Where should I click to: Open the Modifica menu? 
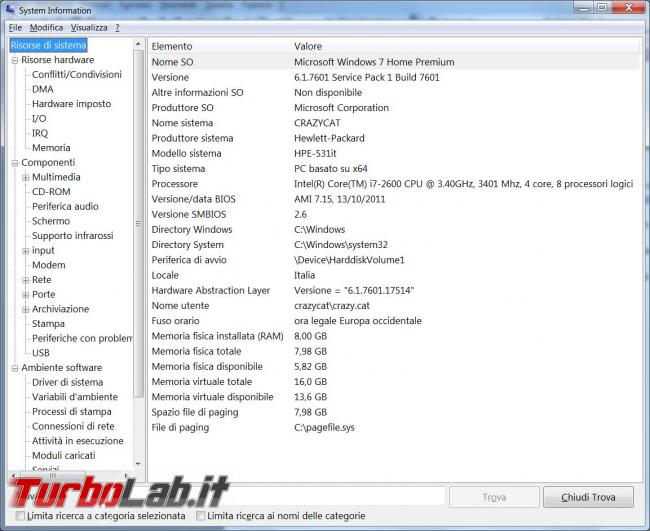pyautogui.click(x=46, y=28)
